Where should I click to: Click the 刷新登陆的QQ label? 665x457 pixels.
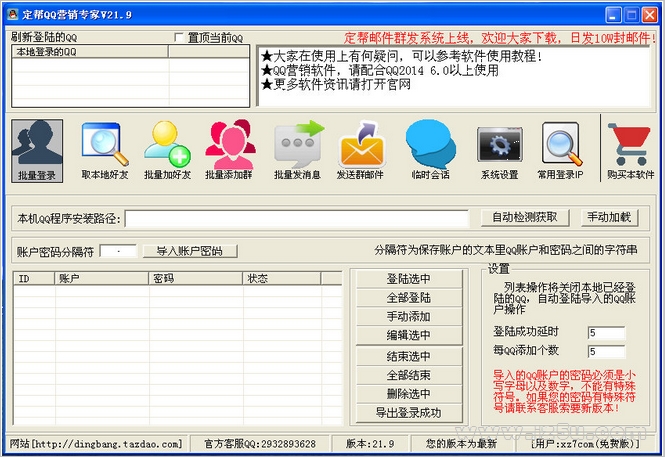click(x=44, y=37)
